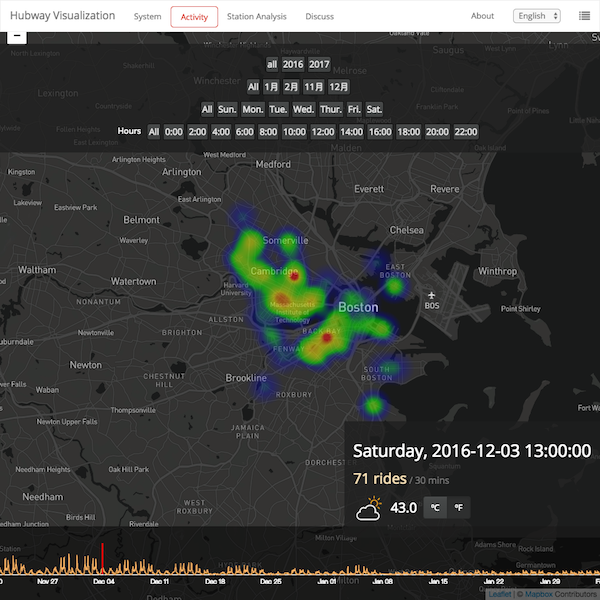Choose the 2:00 hour filter
Screen dimensions: 600x600
point(197,132)
